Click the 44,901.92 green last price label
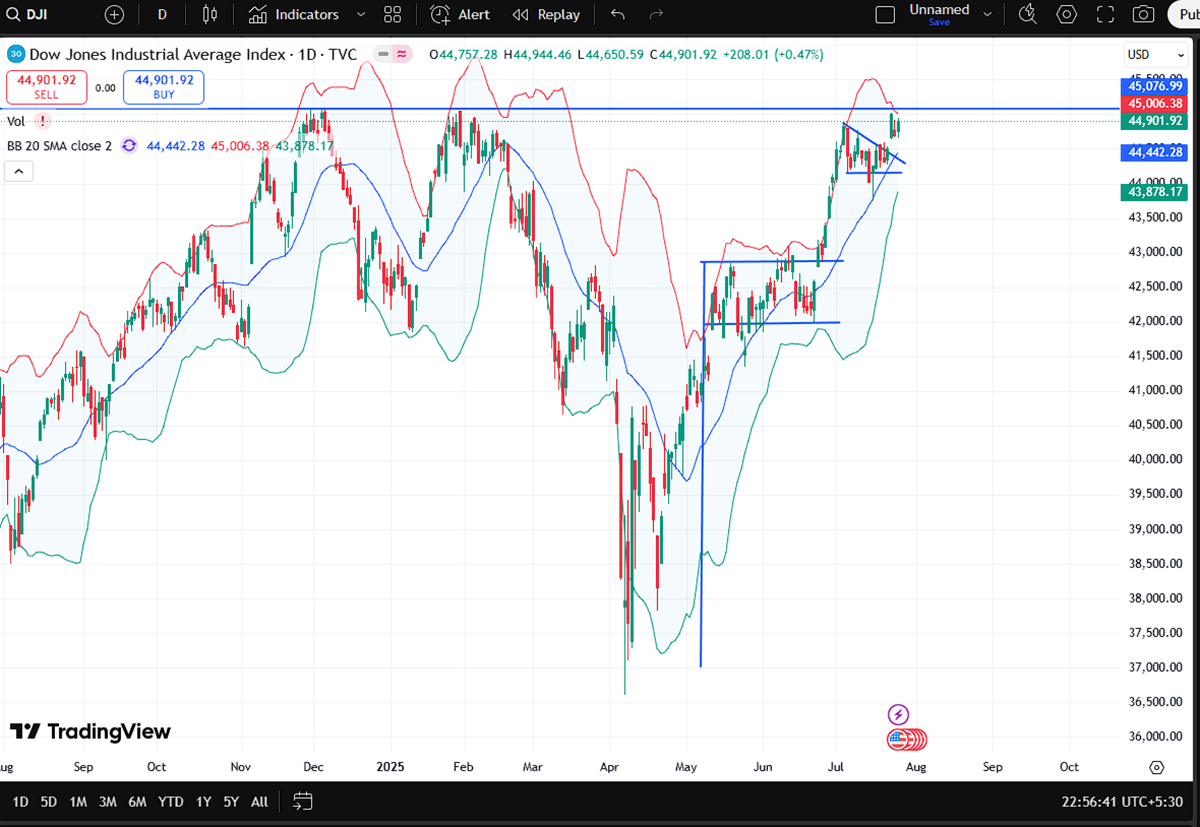Image resolution: width=1200 pixels, height=827 pixels. (x=1156, y=121)
